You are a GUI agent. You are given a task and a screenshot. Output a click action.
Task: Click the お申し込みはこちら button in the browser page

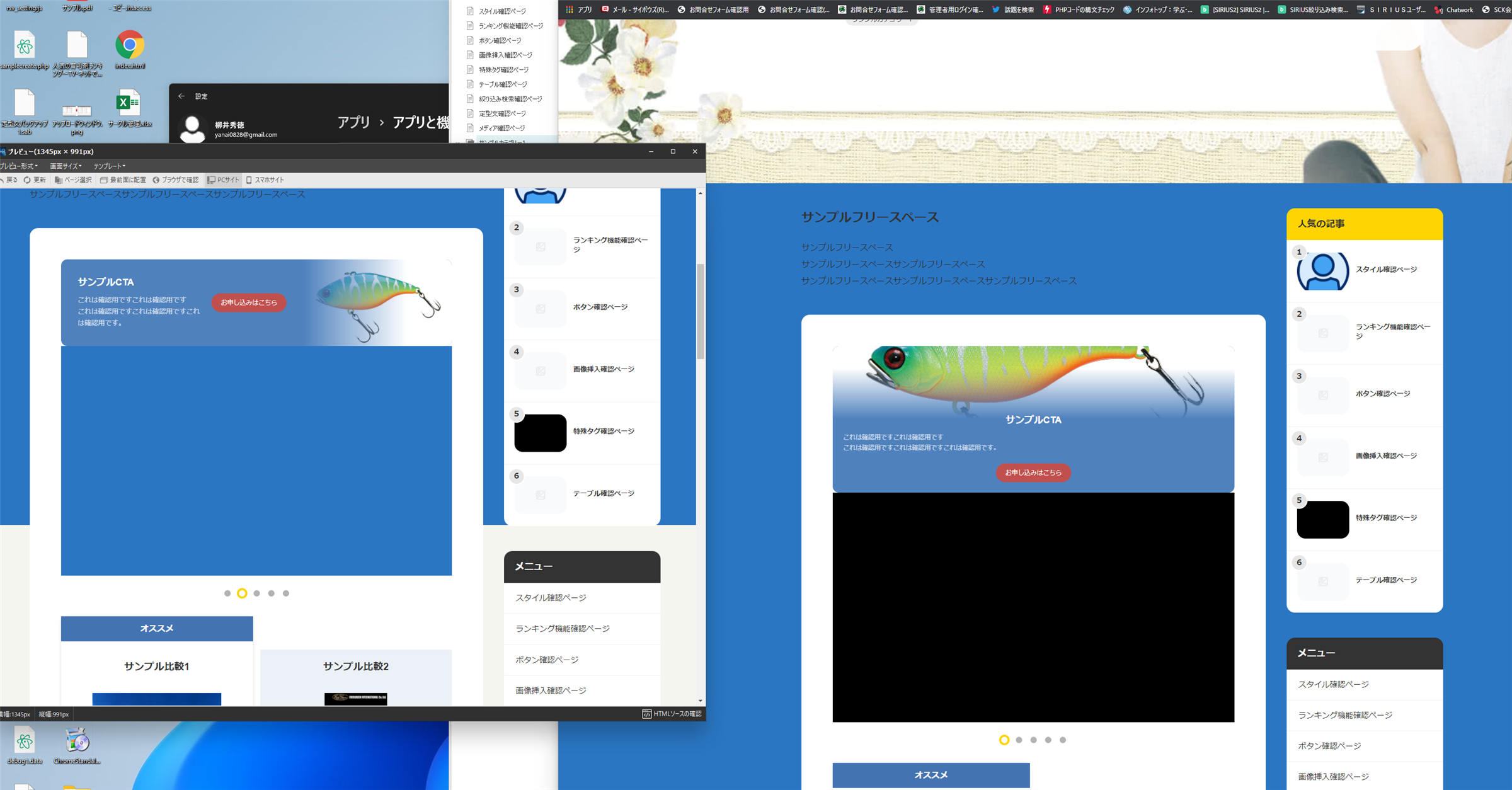click(x=1033, y=472)
